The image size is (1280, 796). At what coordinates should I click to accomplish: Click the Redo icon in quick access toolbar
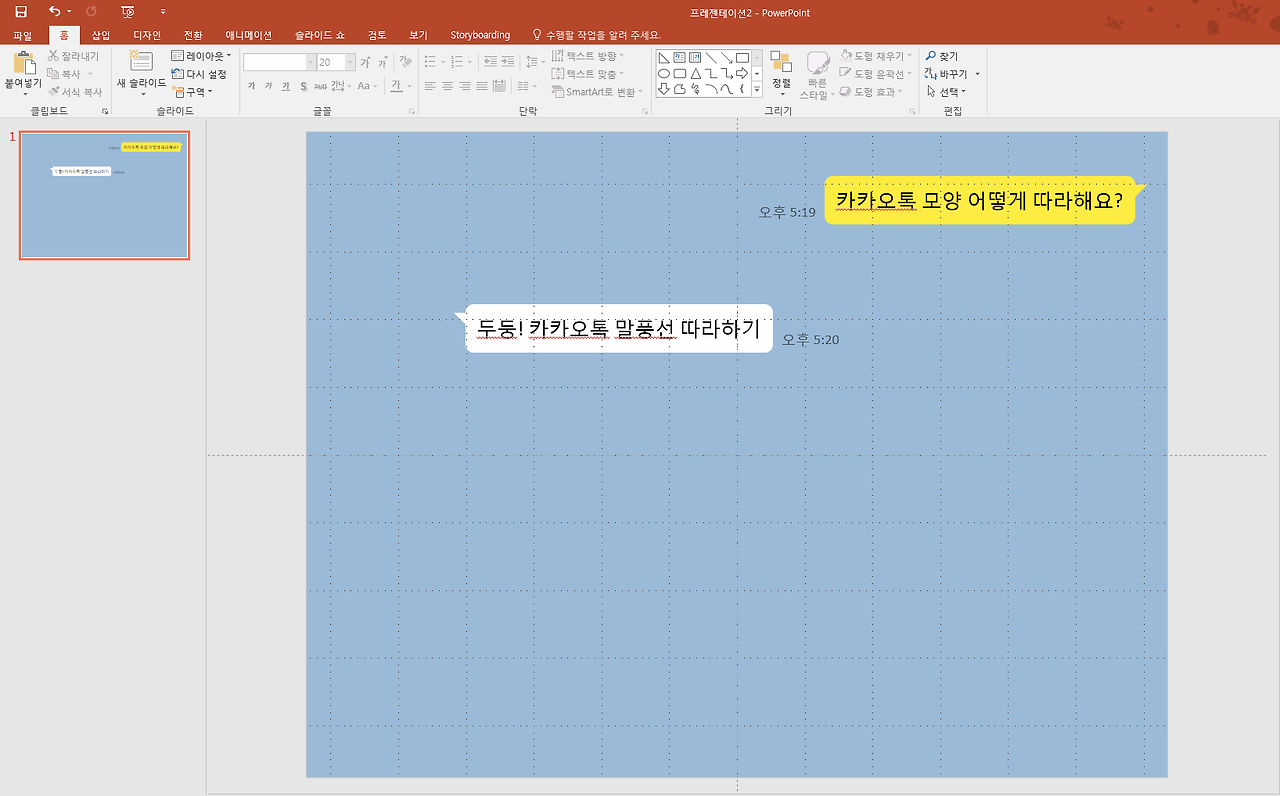91,12
